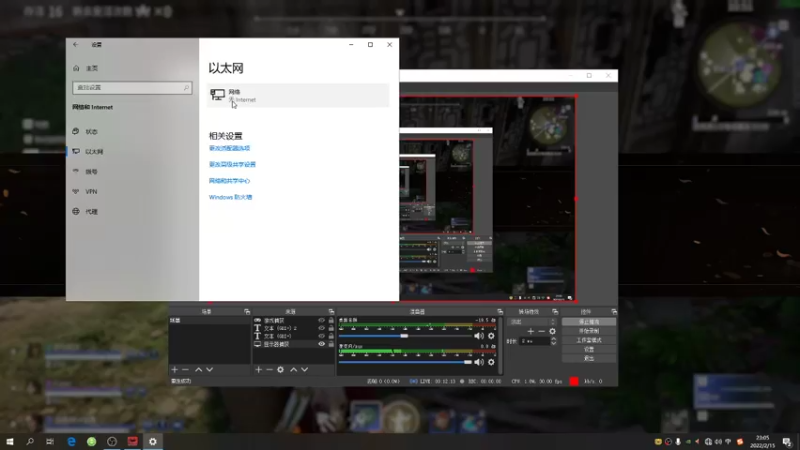Click the search magnifier in Settings search box

[186, 88]
